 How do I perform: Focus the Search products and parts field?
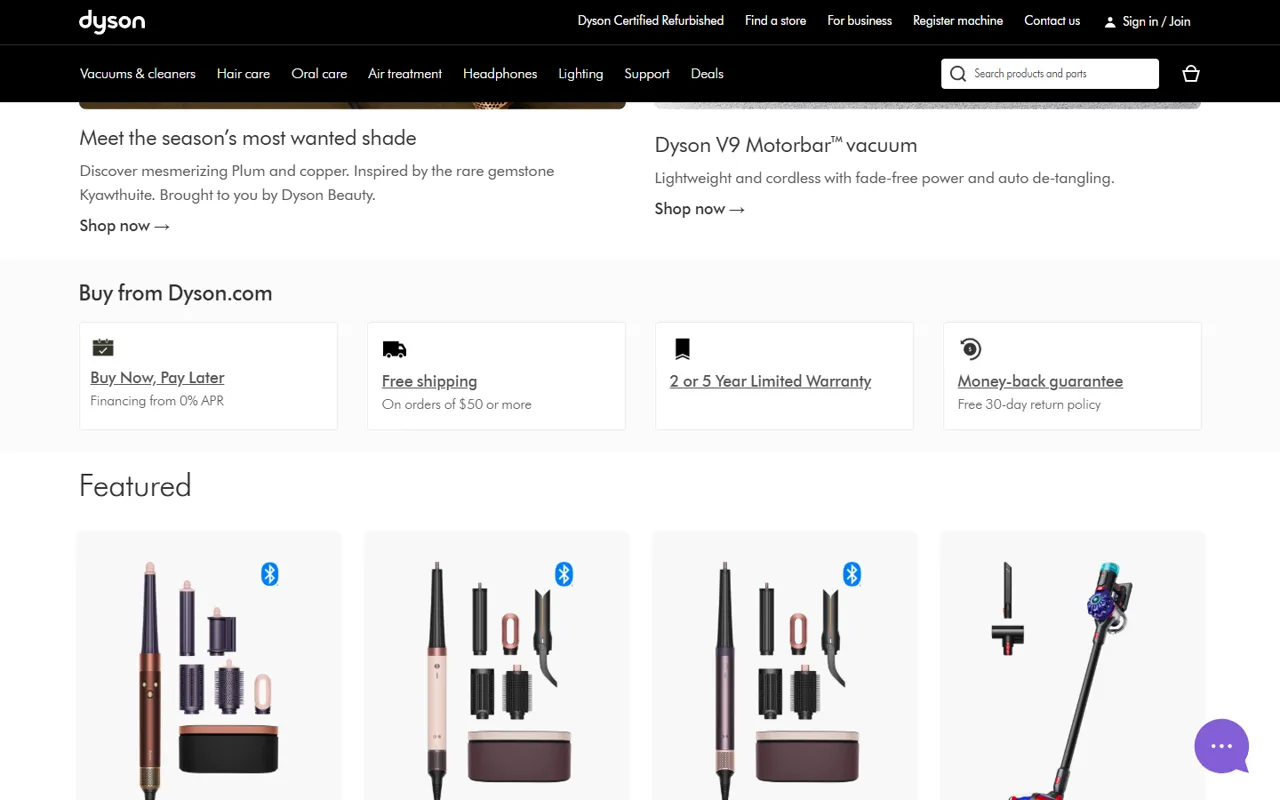click(x=1050, y=74)
